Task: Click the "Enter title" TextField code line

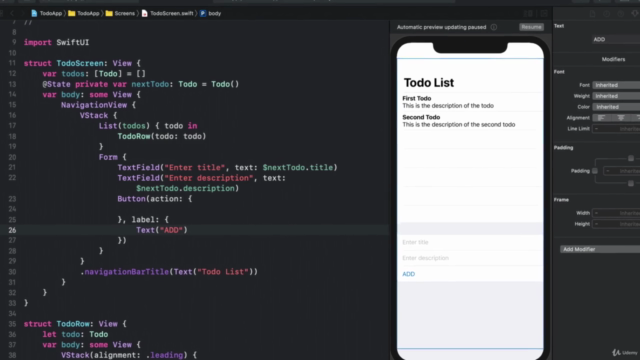Action: [x=227, y=167]
